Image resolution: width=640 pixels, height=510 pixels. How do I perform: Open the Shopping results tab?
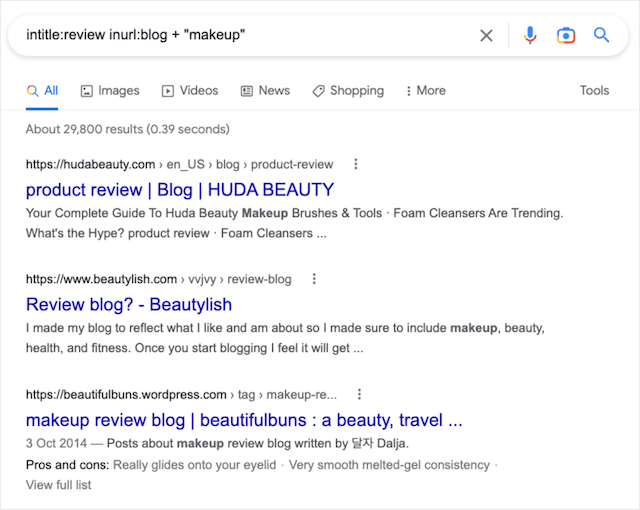point(347,91)
